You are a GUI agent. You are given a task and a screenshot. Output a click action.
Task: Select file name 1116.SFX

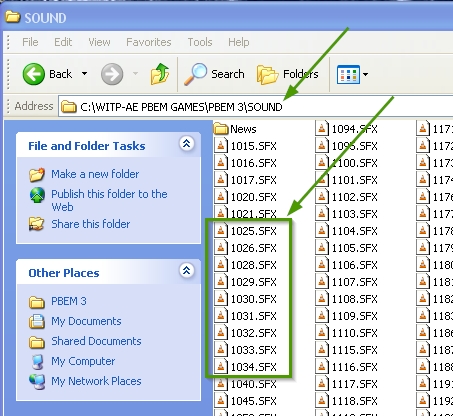(354, 367)
